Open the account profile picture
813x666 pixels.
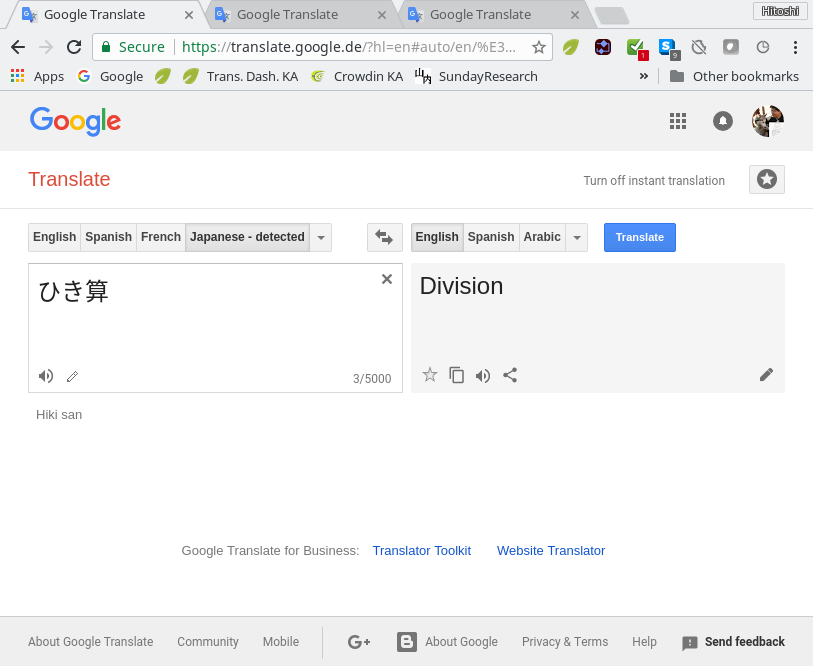768,121
